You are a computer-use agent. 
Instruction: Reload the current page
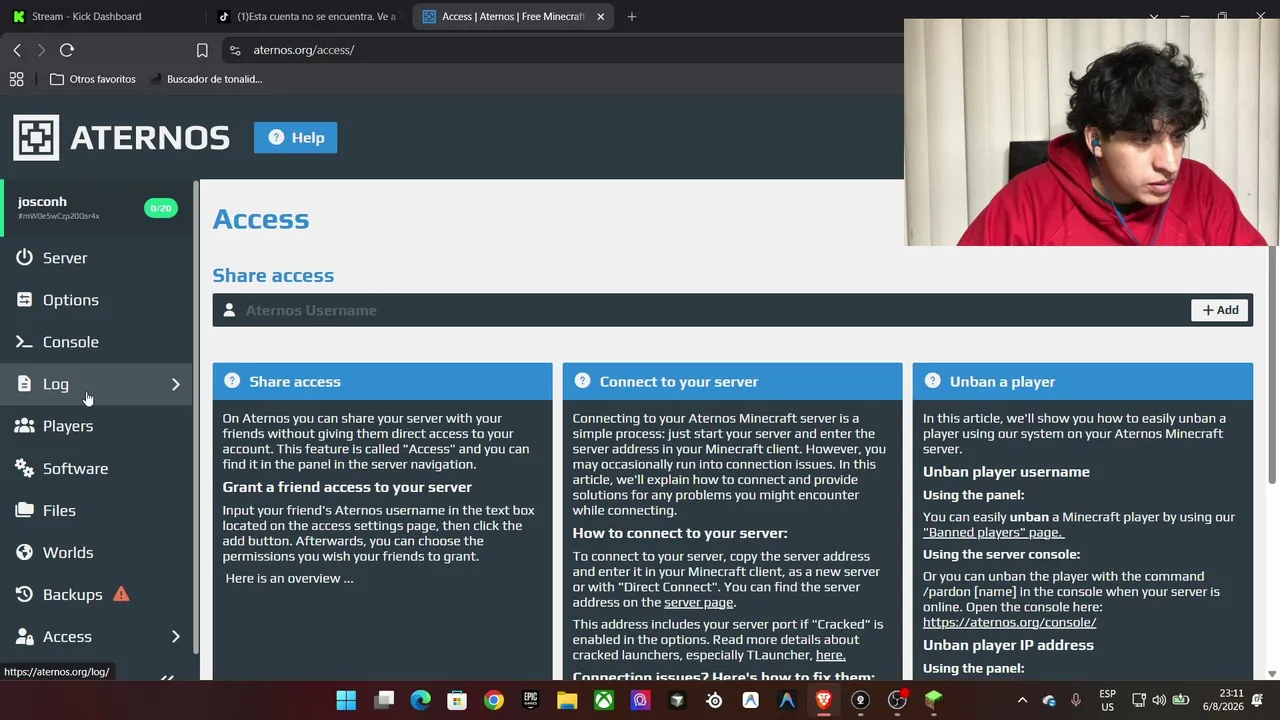coord(67,50)
